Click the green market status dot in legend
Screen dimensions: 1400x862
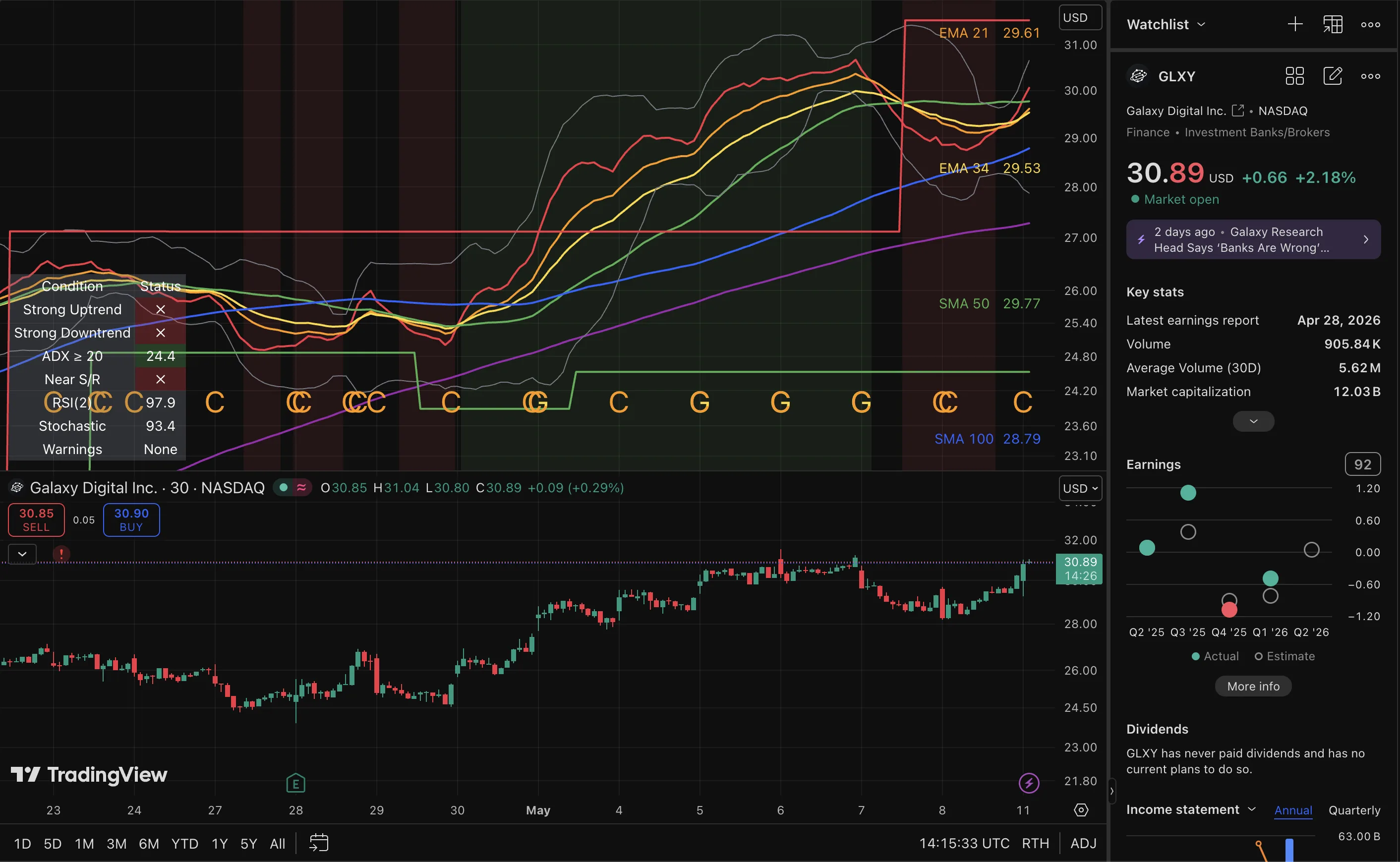283,487
